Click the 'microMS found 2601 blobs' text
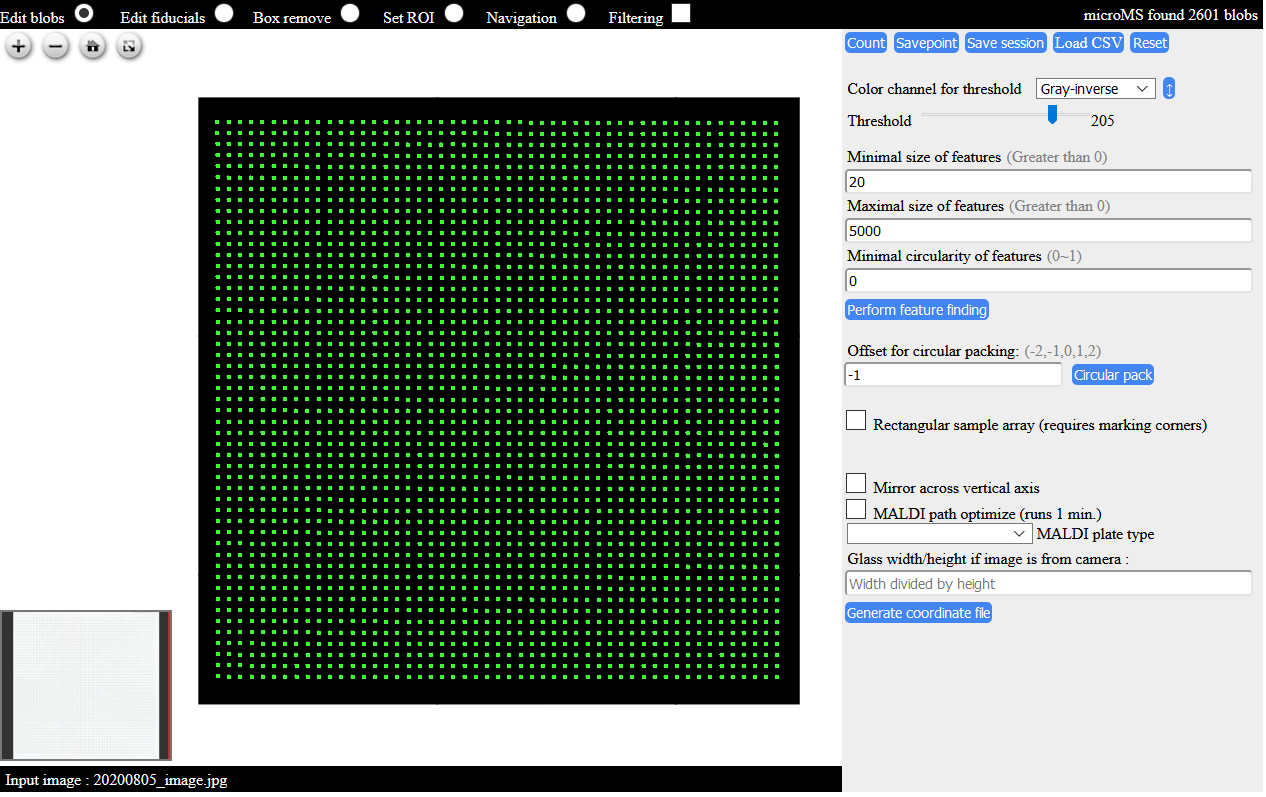The height and width of the screenshot is (797, 1266). 1171,15
